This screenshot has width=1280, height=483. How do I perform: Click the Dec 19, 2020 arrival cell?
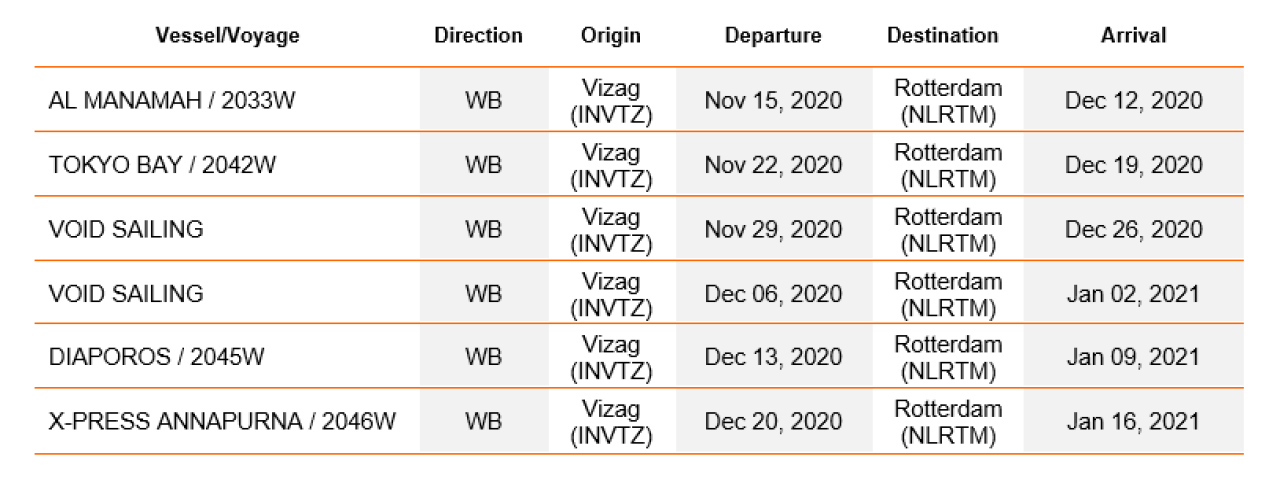1133,165
